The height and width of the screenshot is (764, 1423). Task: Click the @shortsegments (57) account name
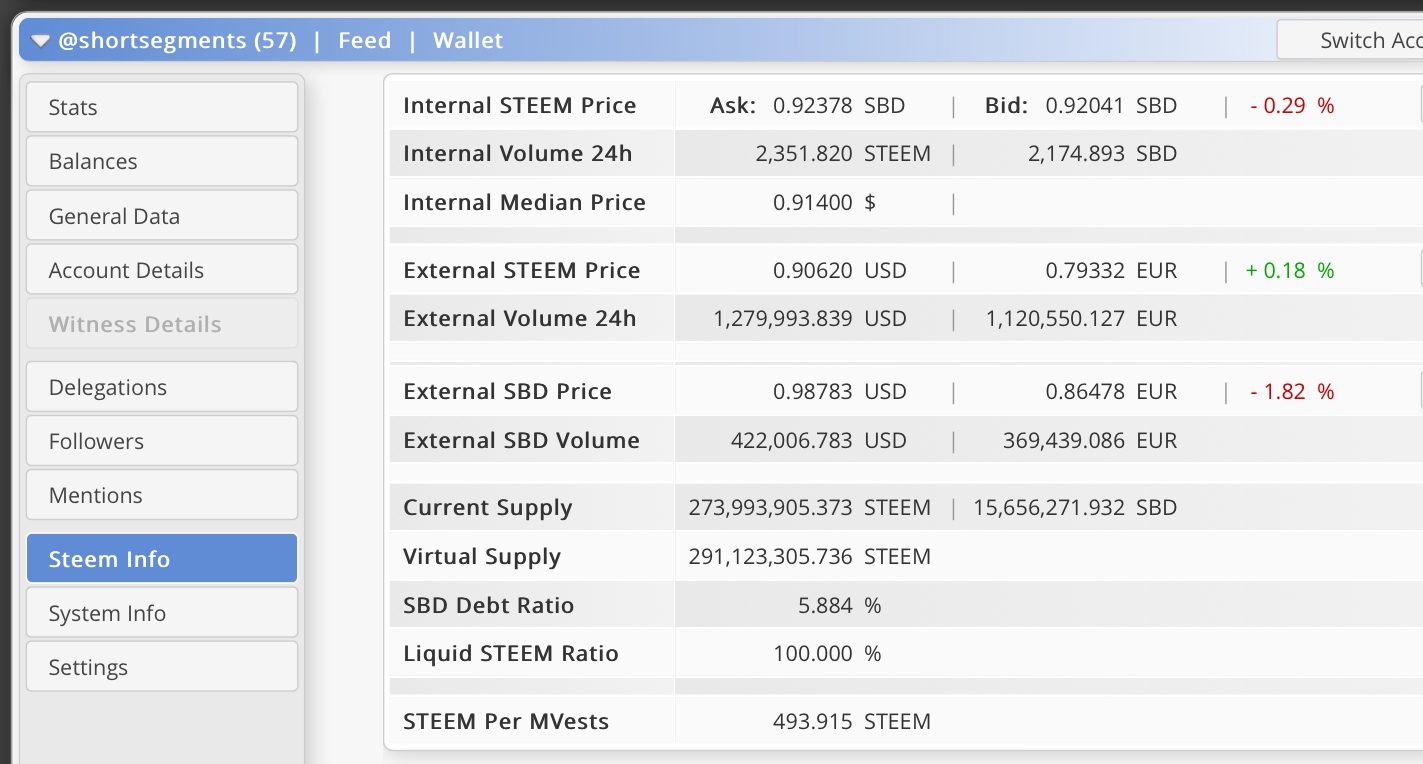177,41
